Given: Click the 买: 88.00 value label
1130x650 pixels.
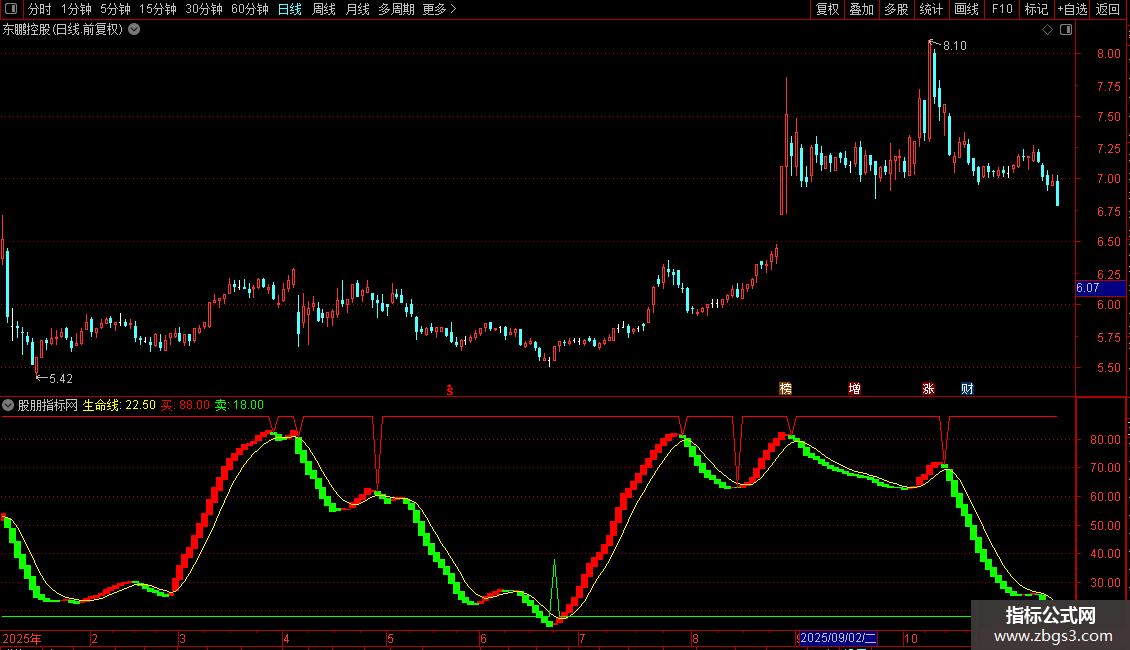Looking at the screenshot, I should click(x=185, y=405).
